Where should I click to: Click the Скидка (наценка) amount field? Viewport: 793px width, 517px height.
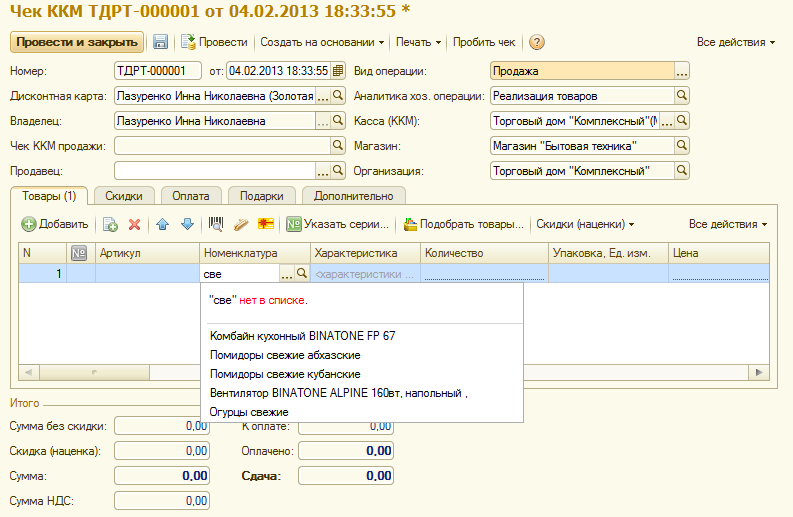[162, 451]
